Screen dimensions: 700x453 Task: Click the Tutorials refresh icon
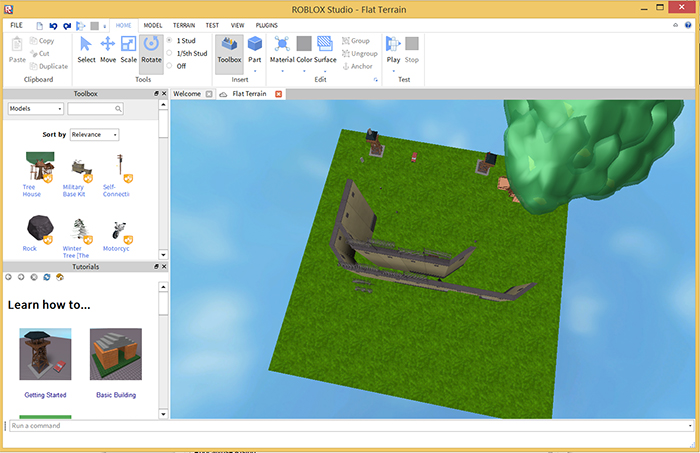point(47,277)
